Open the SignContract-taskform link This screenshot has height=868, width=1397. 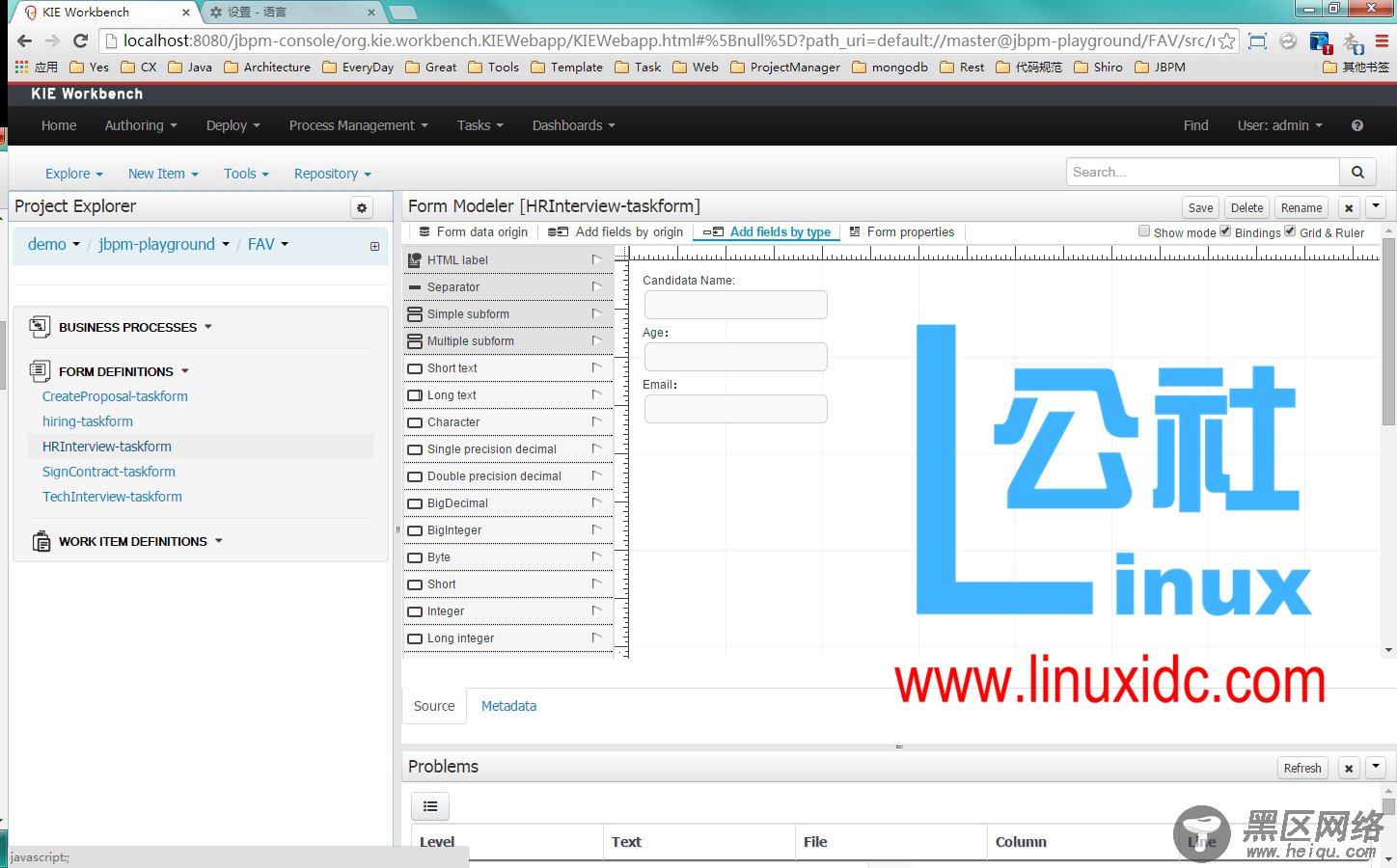pos(109,472)
